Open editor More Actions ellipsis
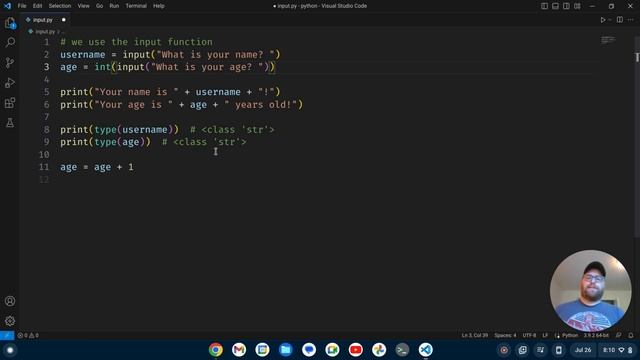This screenshot has height=360, width=640. point(631,20)
